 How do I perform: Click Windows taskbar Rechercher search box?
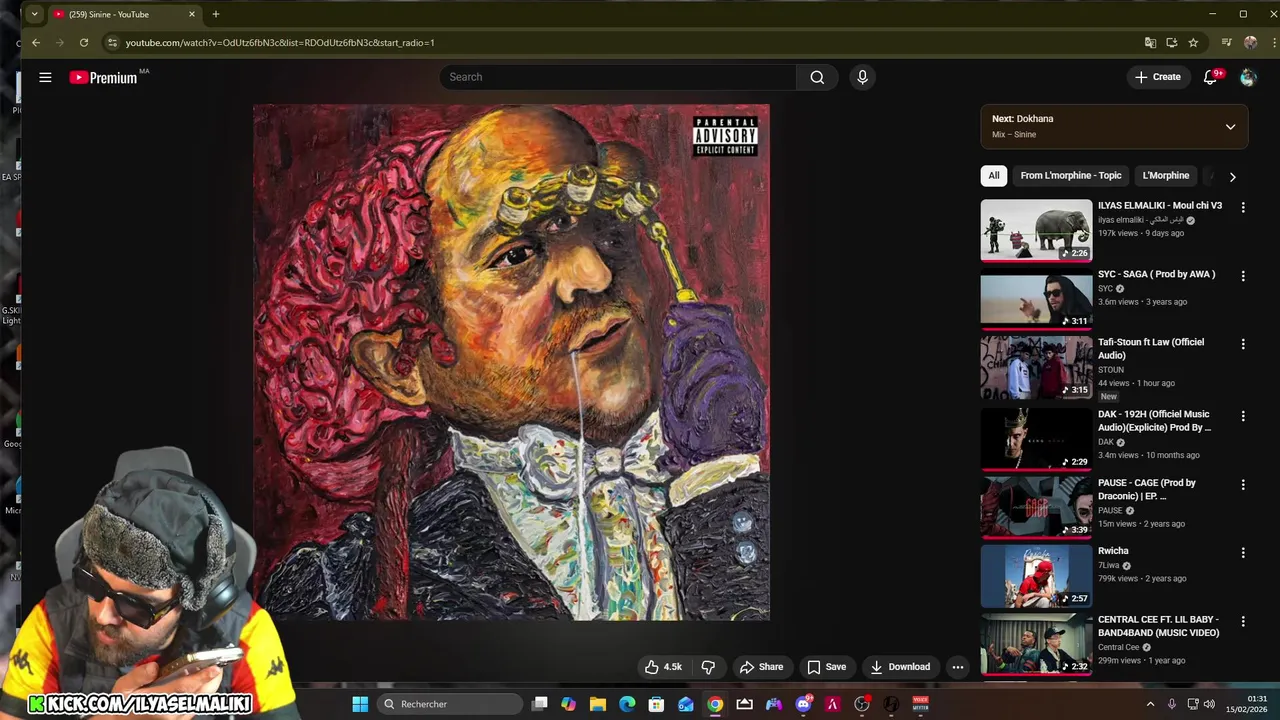pyautogui.click(x=448, y=704)
